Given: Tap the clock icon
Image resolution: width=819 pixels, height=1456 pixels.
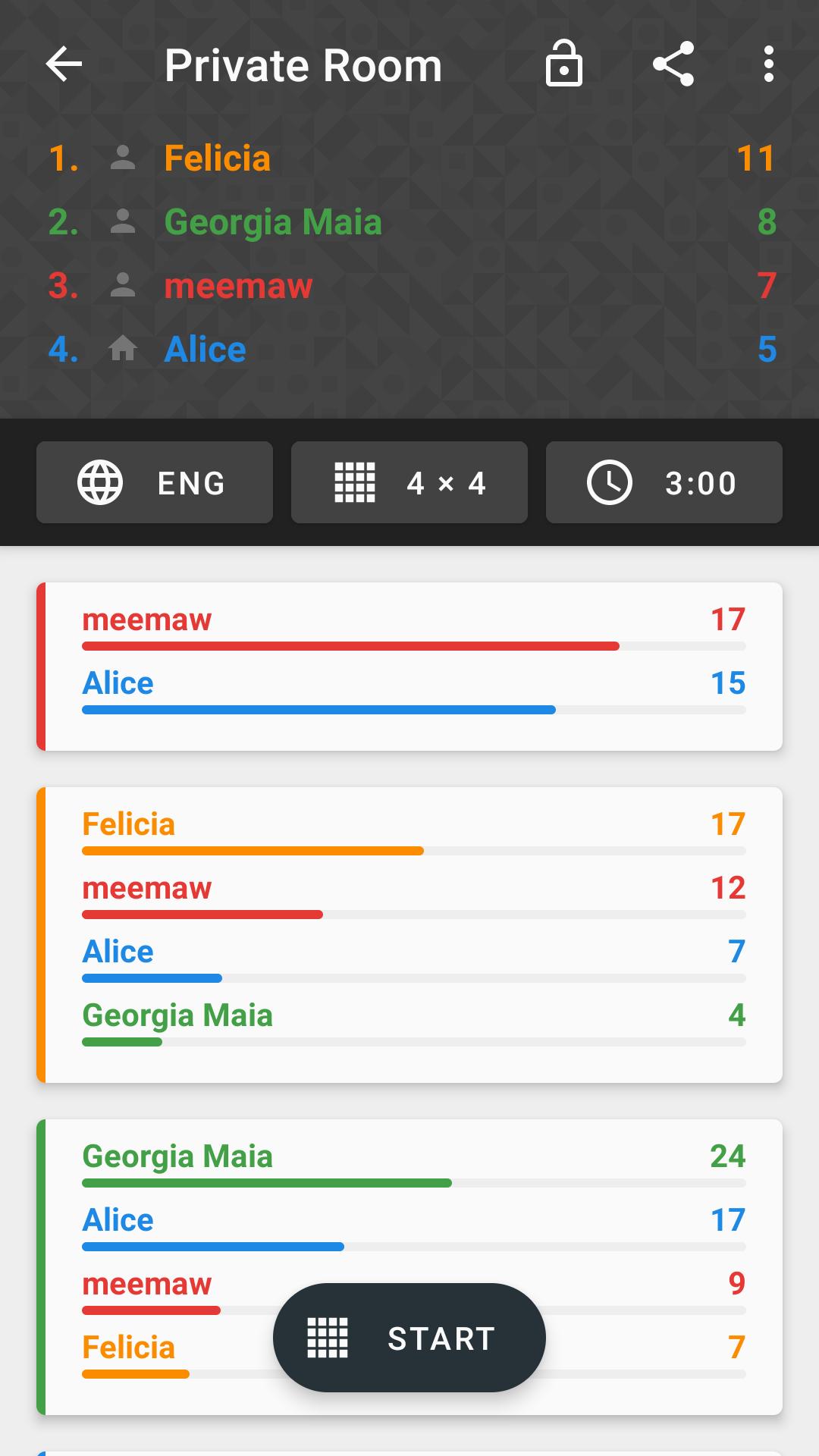Looking at the screenshot, I should coord(610,482).
